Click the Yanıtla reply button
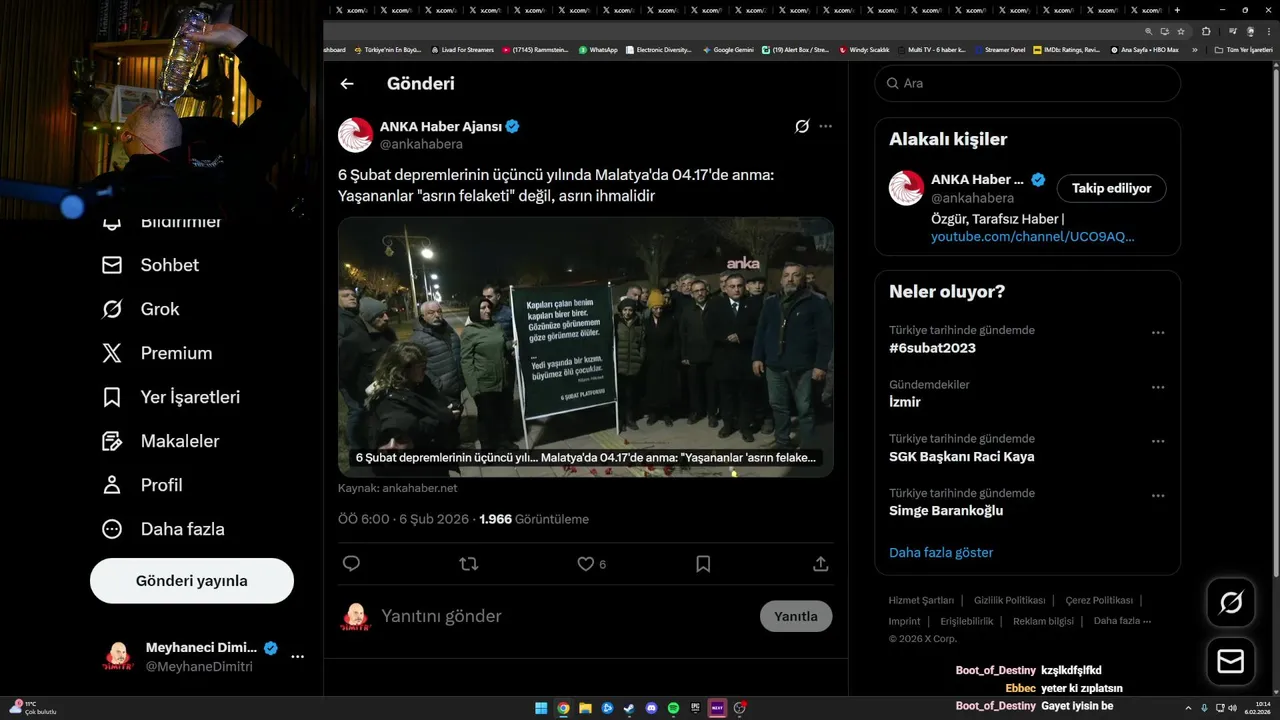Viewport: 1280px width, 720px height. click(796, 616)
